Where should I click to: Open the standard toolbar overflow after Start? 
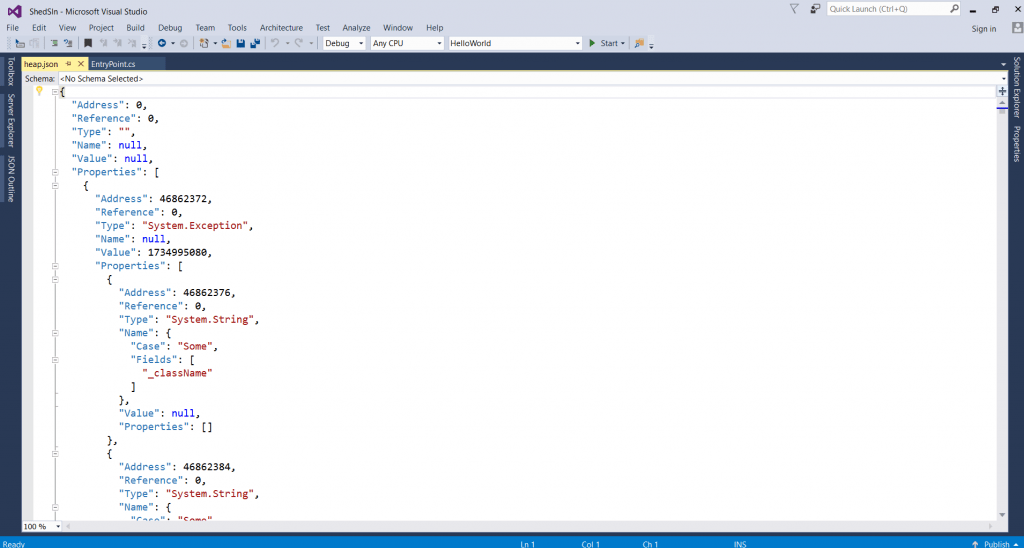[651, 44]
